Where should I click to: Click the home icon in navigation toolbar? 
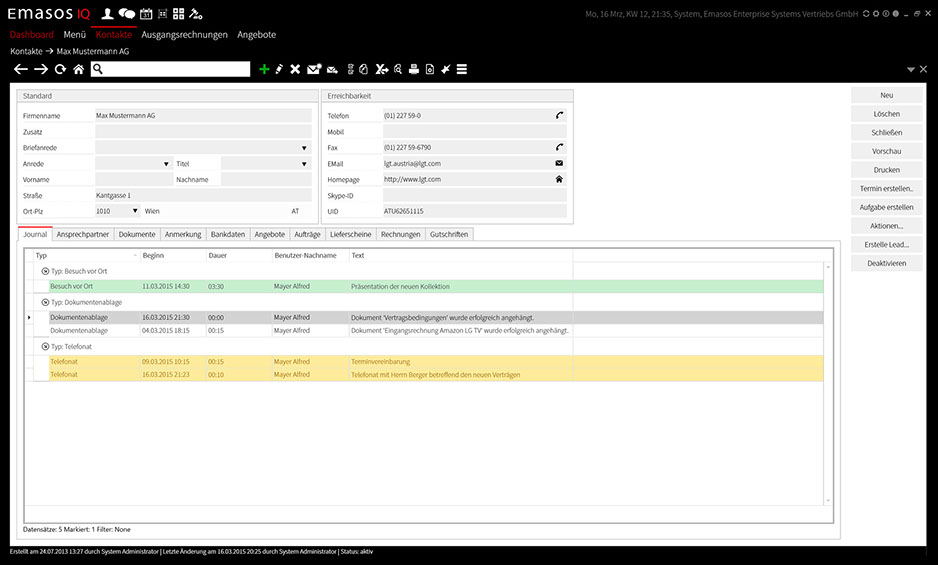click(78, 69)
